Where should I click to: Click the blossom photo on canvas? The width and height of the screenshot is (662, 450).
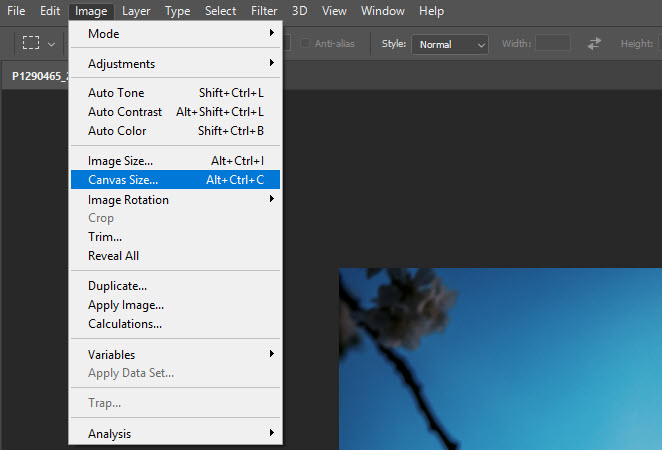500,359
